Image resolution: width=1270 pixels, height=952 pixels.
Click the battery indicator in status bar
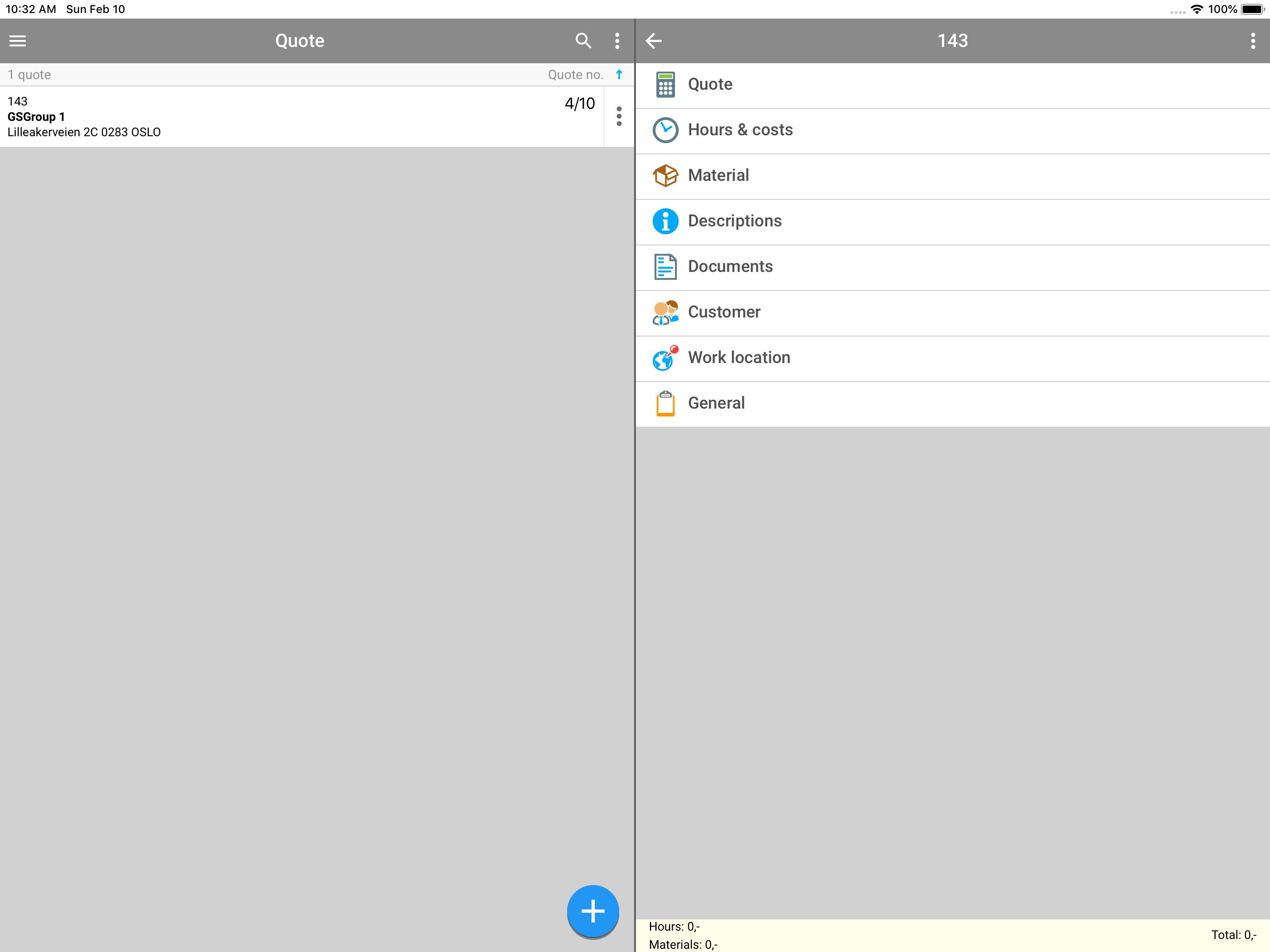coord(1253,9)
